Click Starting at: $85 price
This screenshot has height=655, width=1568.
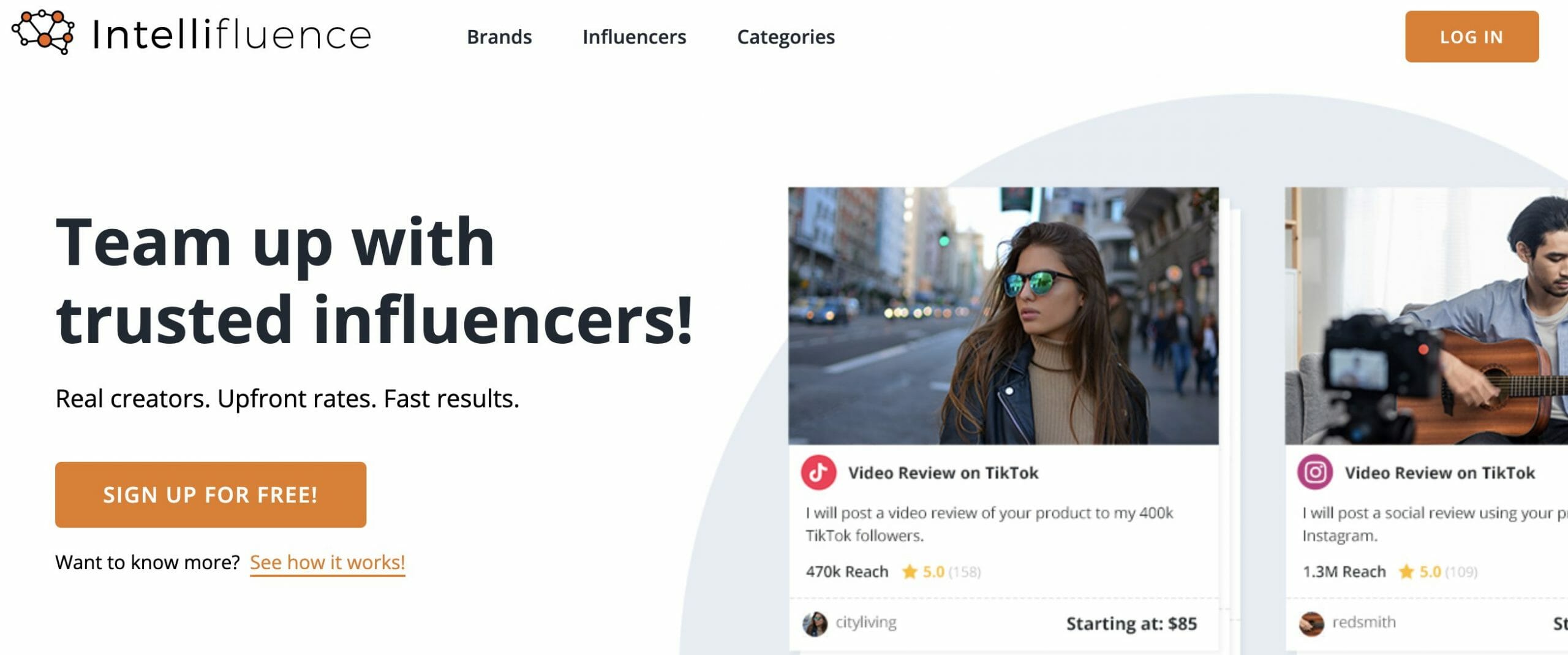(x=1132, y=624)
